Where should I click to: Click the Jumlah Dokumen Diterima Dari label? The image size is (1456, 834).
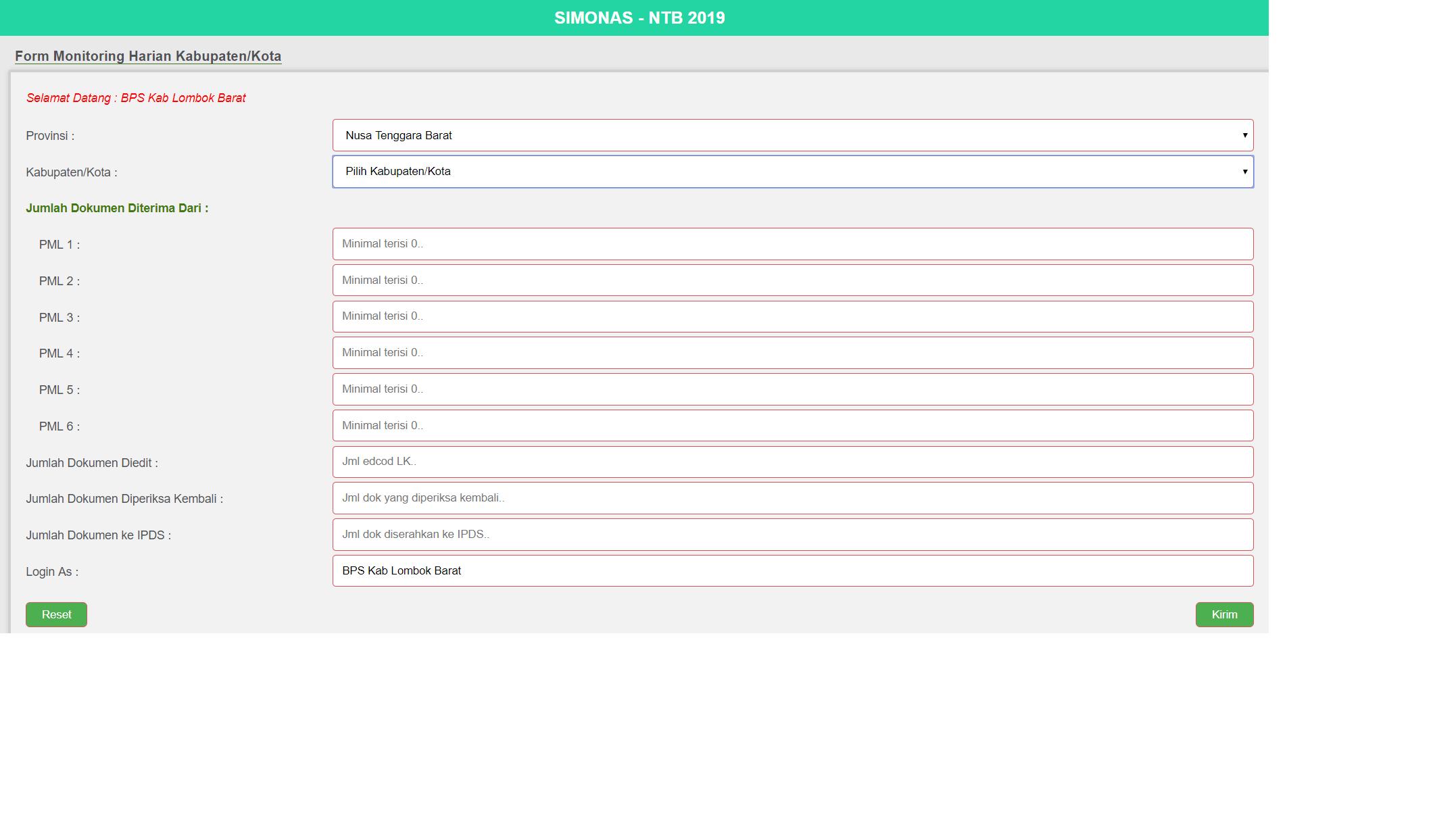click(117, 208)
